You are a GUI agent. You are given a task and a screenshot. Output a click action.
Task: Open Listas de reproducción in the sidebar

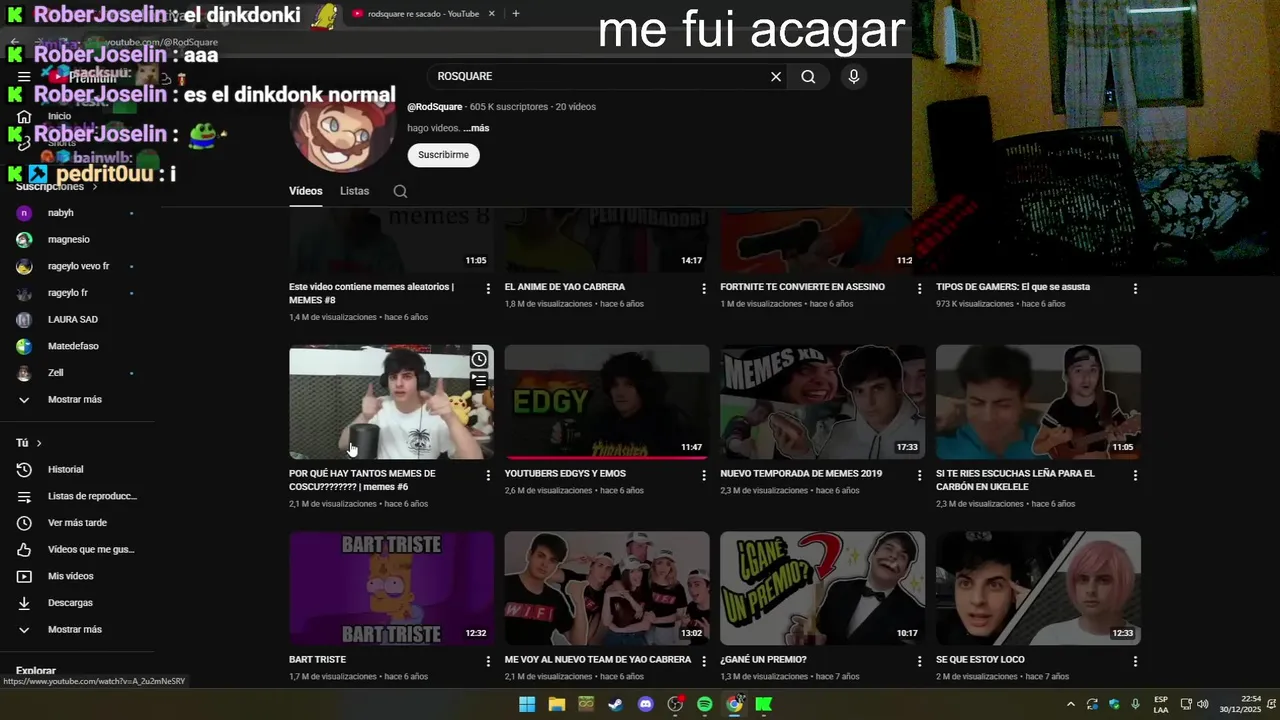point(76,496)
